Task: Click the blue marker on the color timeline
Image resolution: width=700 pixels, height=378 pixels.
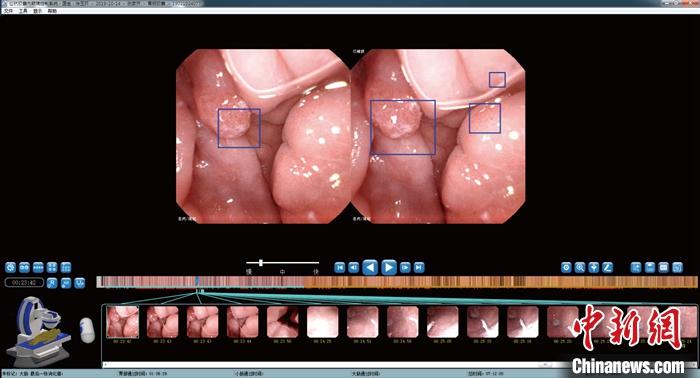Action: (197, 281)
